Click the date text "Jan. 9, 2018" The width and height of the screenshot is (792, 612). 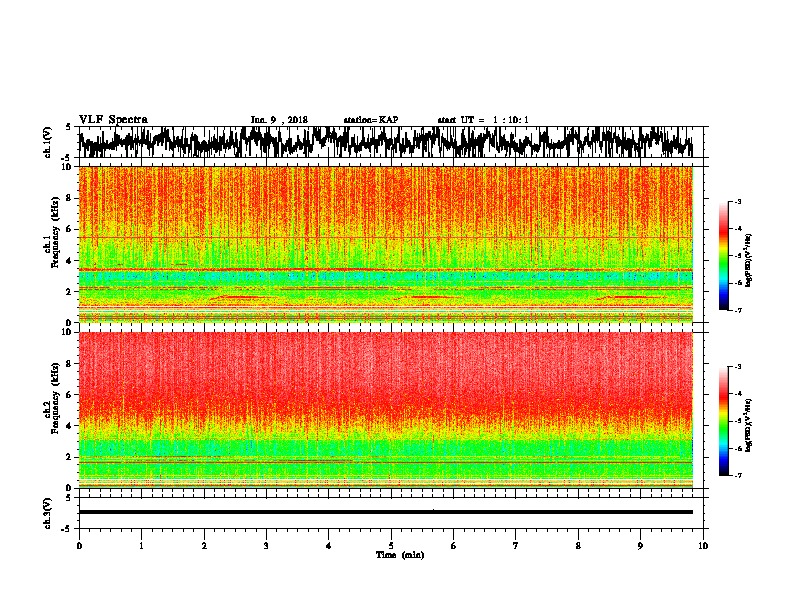click(x=279, y=120)
